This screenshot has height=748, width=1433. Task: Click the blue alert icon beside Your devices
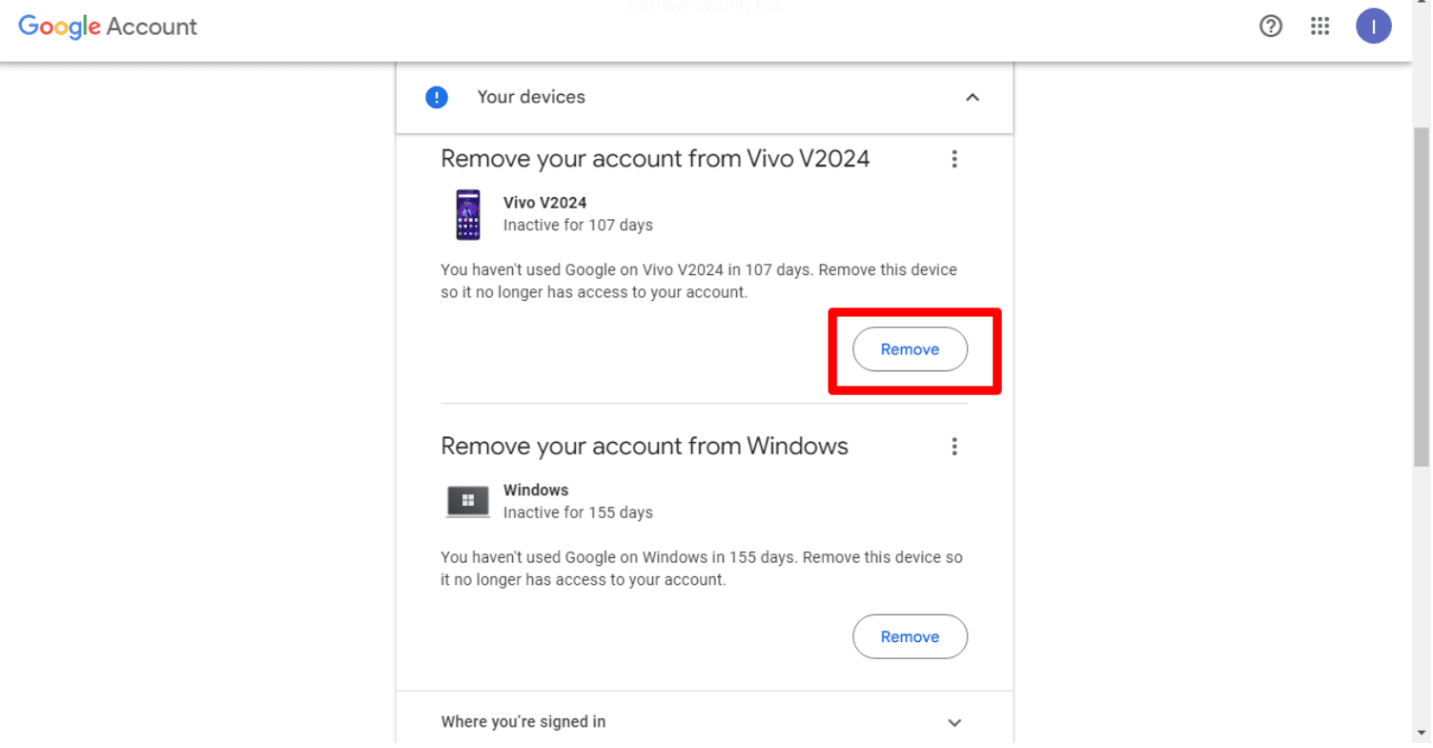(437, 97)
